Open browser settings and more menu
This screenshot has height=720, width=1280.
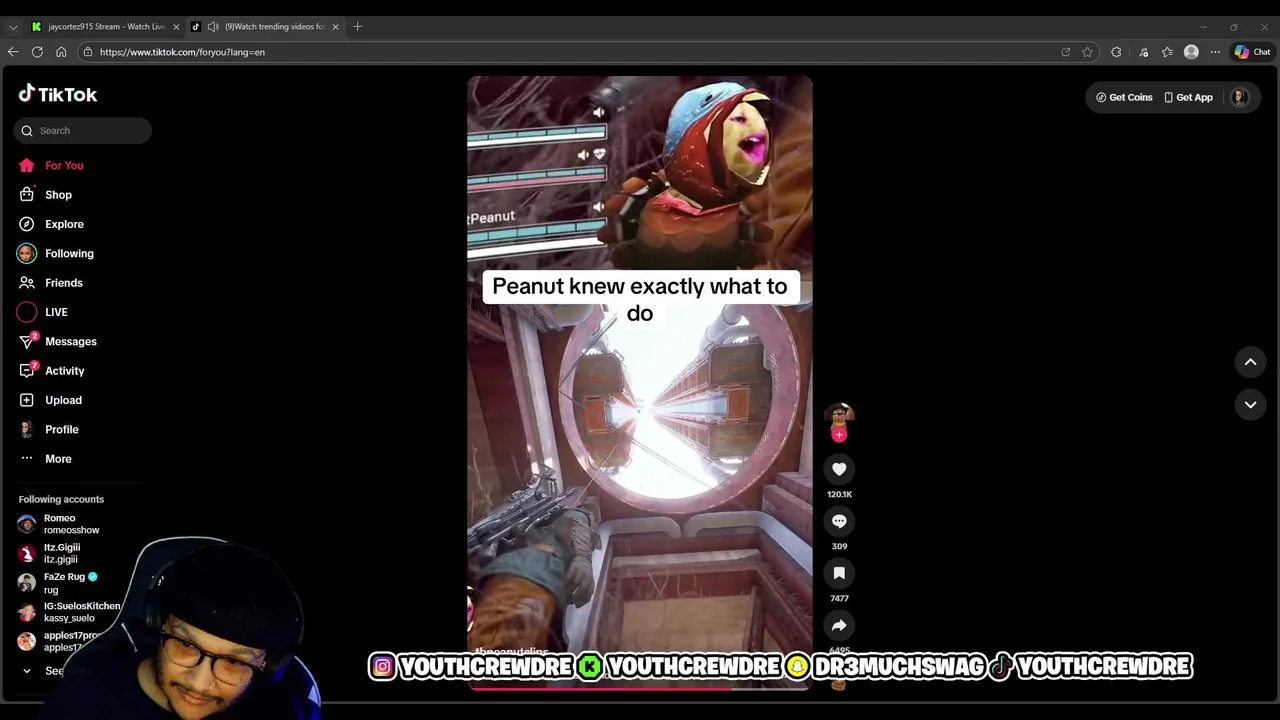point(1215,52)
